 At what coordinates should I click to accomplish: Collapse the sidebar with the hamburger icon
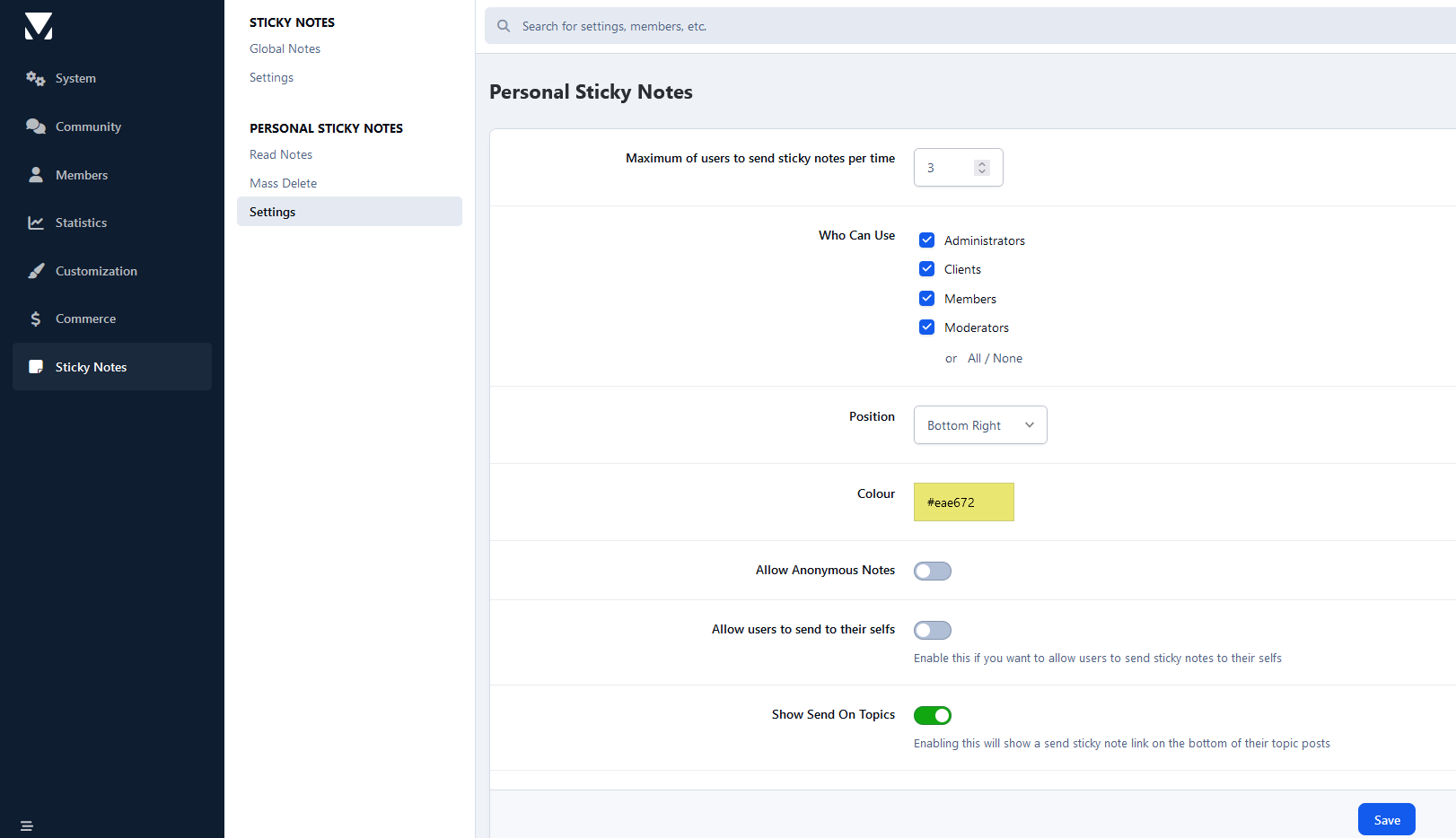[x=26, y=825]
